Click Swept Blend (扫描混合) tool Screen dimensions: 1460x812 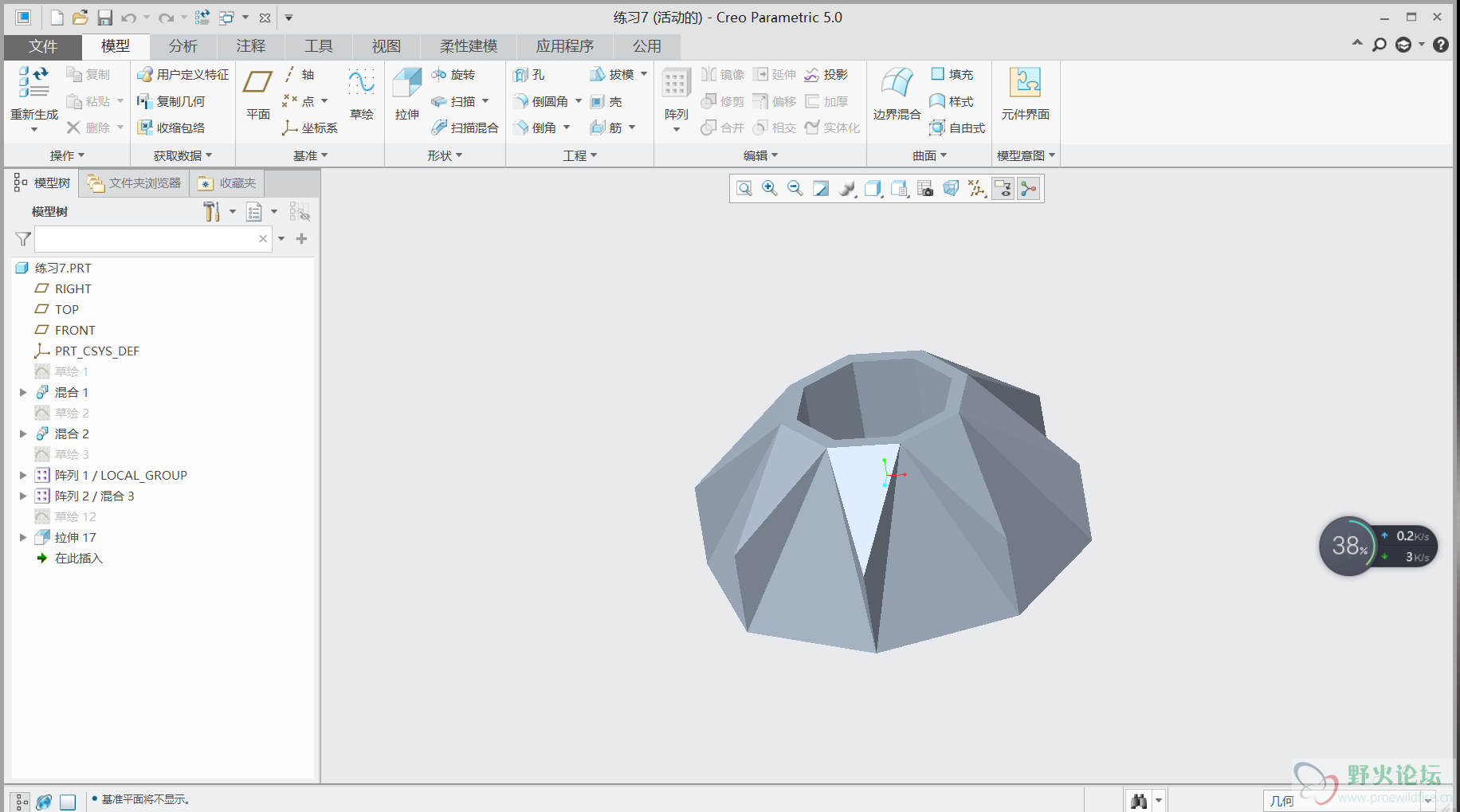tap(465, 127)
